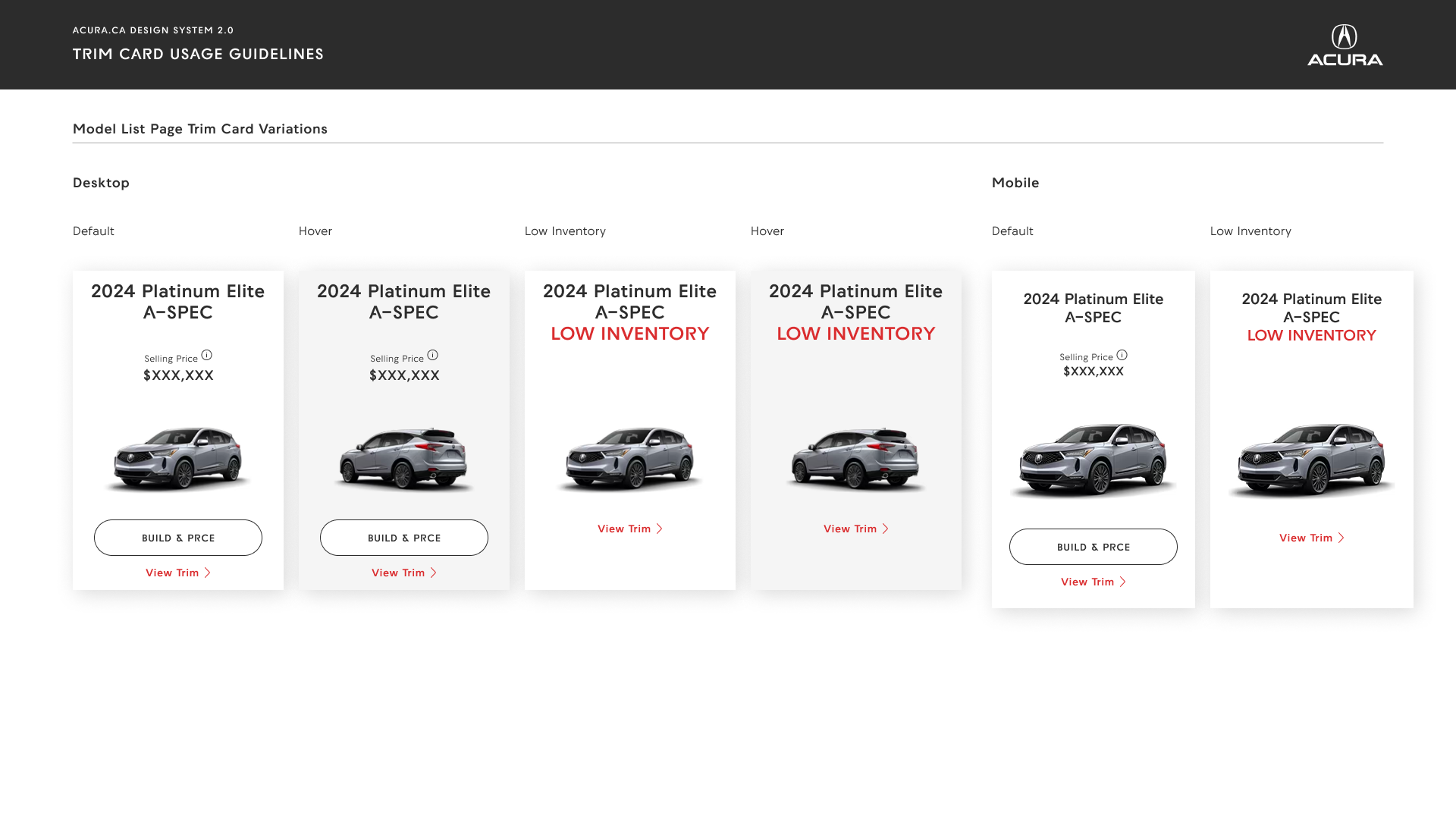The image size is (1456, 819).
Task: Click rear-view car image on Low Inventory Hover card
Action: 856,459
